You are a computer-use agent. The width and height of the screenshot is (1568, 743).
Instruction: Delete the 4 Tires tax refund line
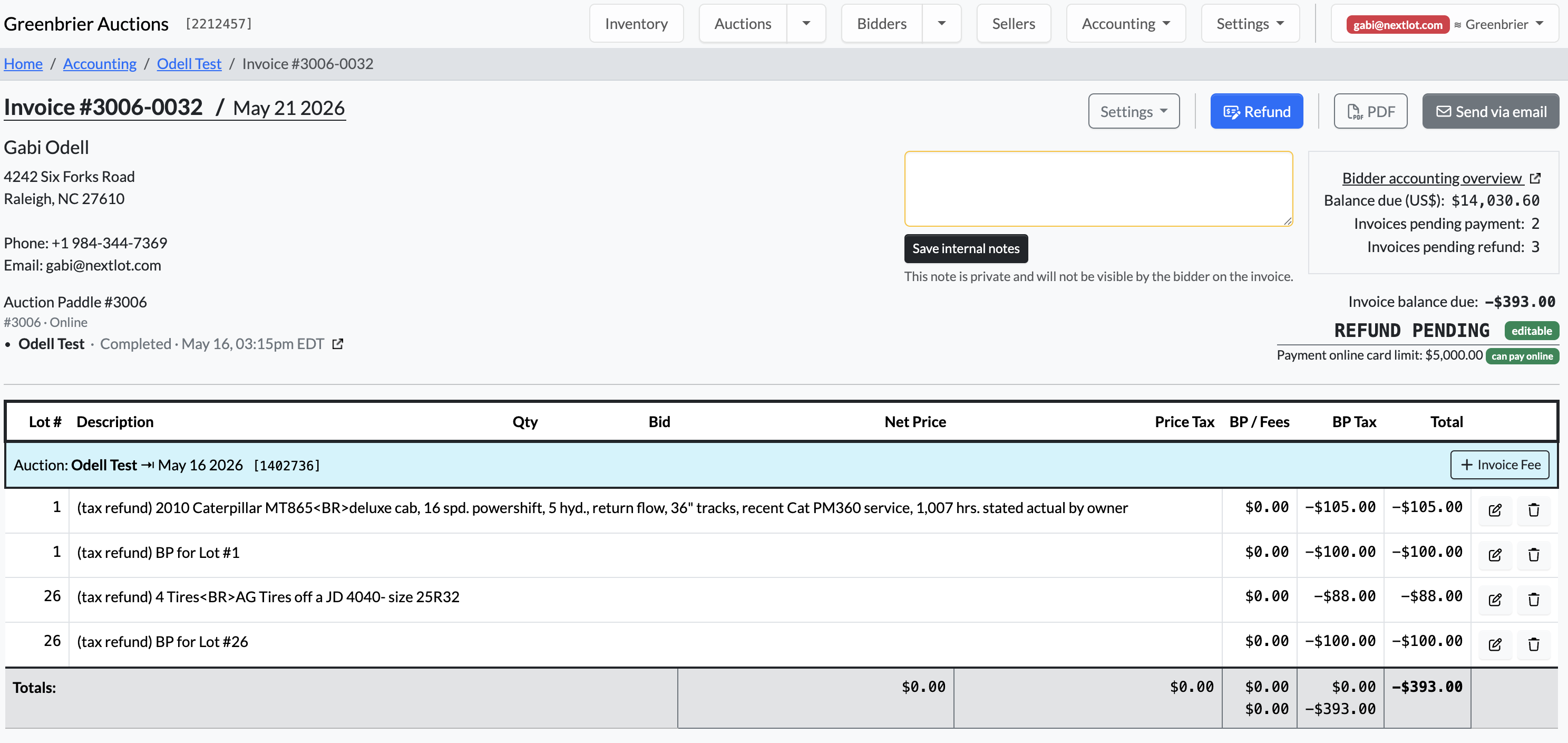click(x=1533, y=599)
